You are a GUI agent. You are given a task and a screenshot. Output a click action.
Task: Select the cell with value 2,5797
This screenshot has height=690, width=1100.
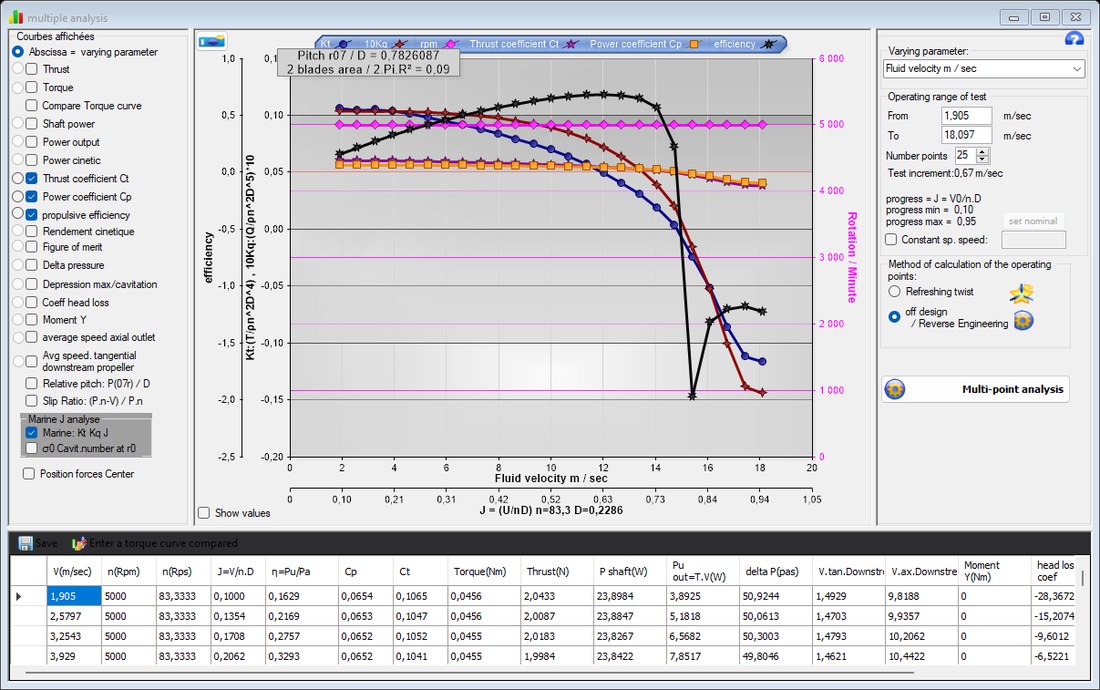tap(74, 616)
